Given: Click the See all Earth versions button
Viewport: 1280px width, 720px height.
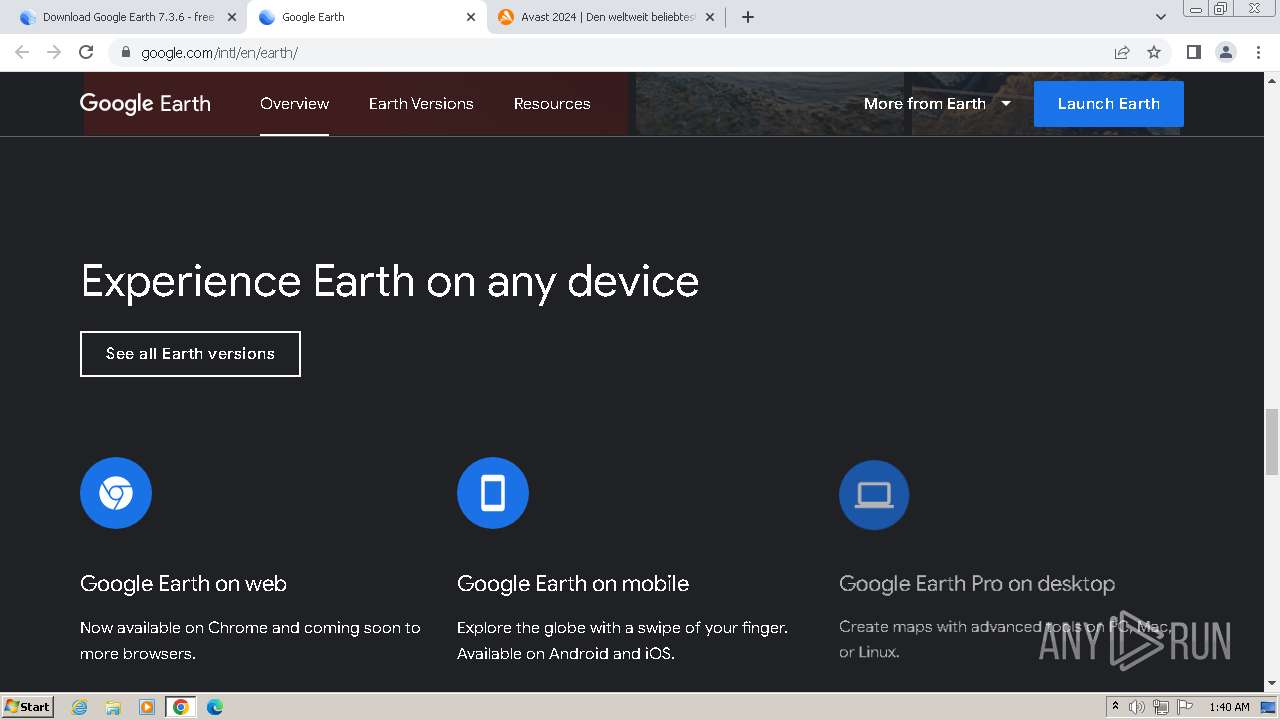Looking at the screenshot, I should (190, 354).
